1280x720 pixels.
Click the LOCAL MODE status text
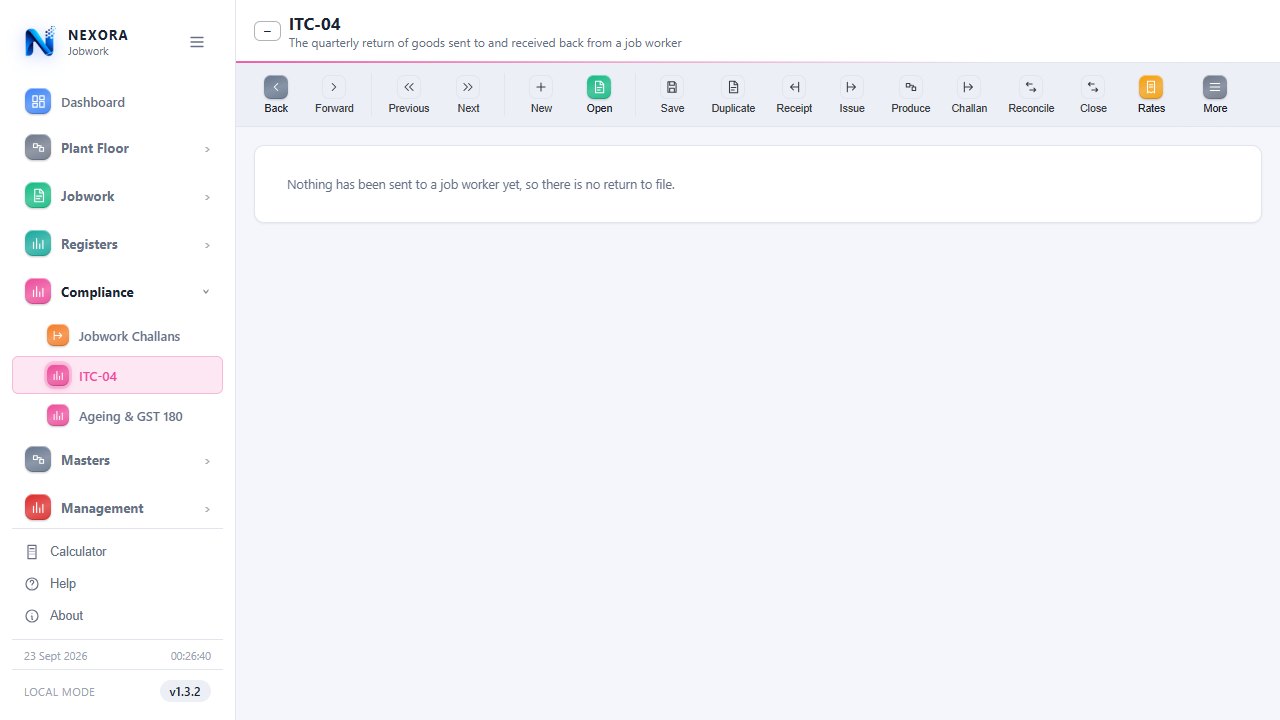(60, 692)
